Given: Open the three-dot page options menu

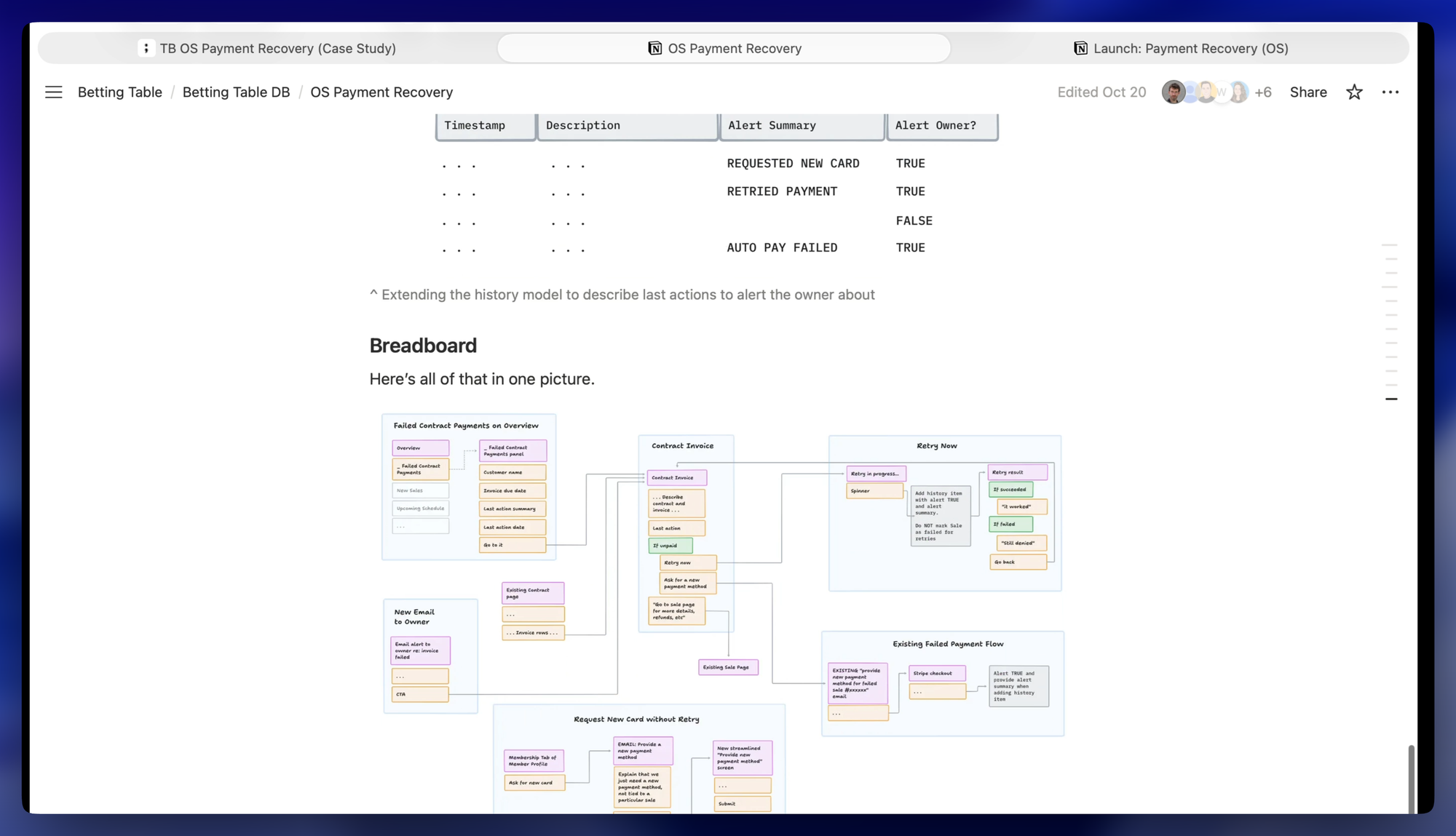Looking at the screenshot, I should (1390, 92).
